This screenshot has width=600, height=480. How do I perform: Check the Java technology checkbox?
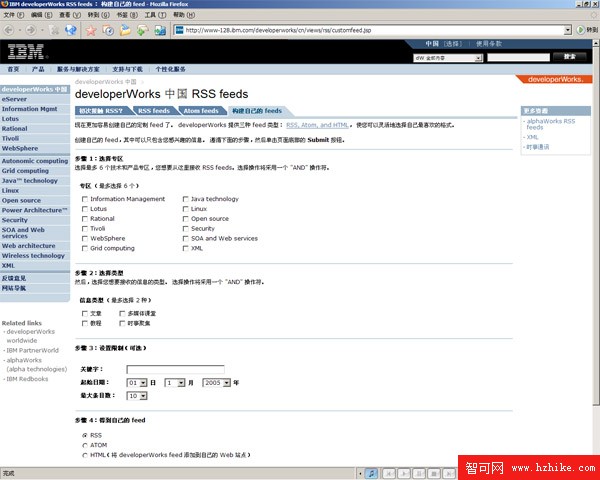(185, 199)
